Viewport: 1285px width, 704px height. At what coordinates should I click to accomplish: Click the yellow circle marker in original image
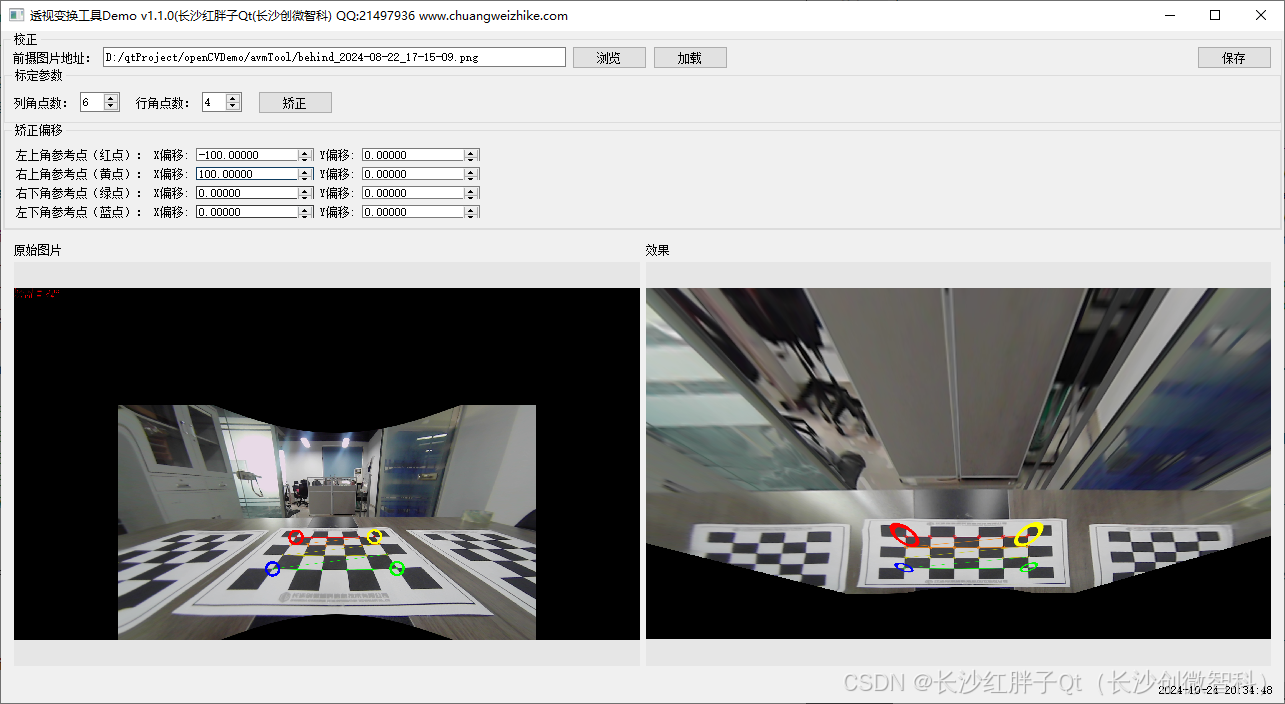tap(374, 537)
